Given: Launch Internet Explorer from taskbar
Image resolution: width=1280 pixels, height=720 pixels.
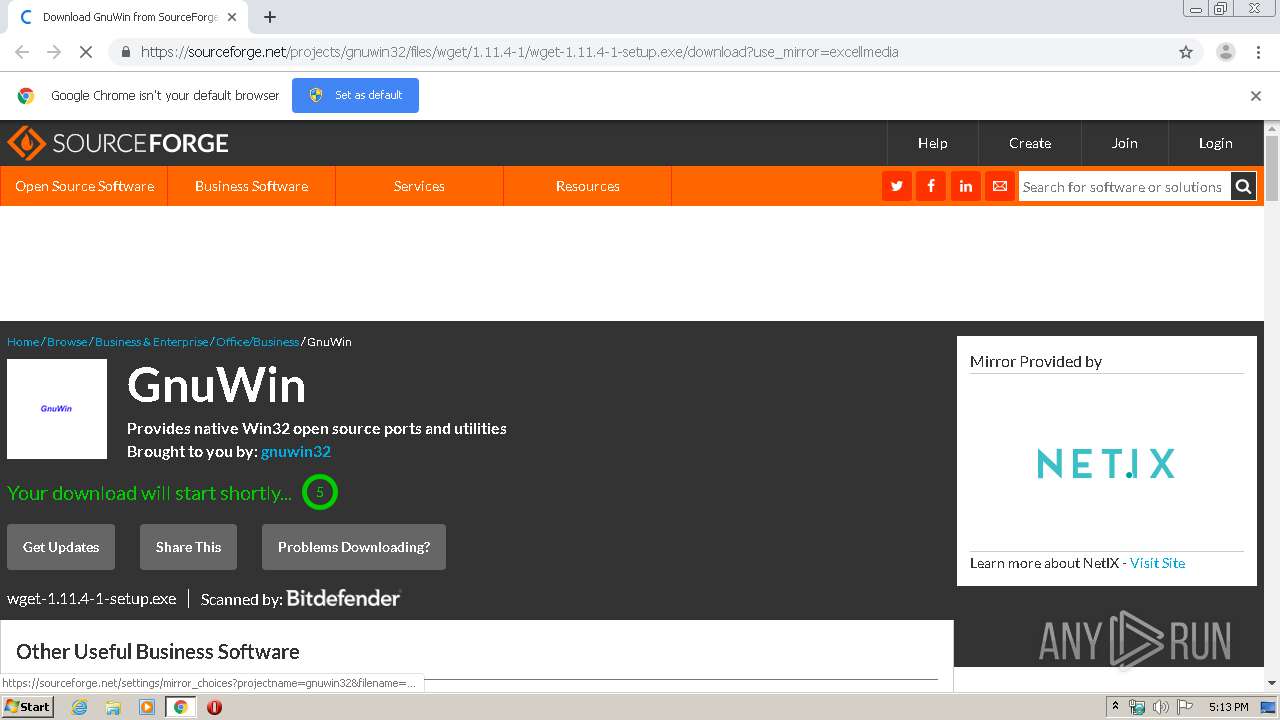Looking at the screenshot, I should click(x=79, y=707).
